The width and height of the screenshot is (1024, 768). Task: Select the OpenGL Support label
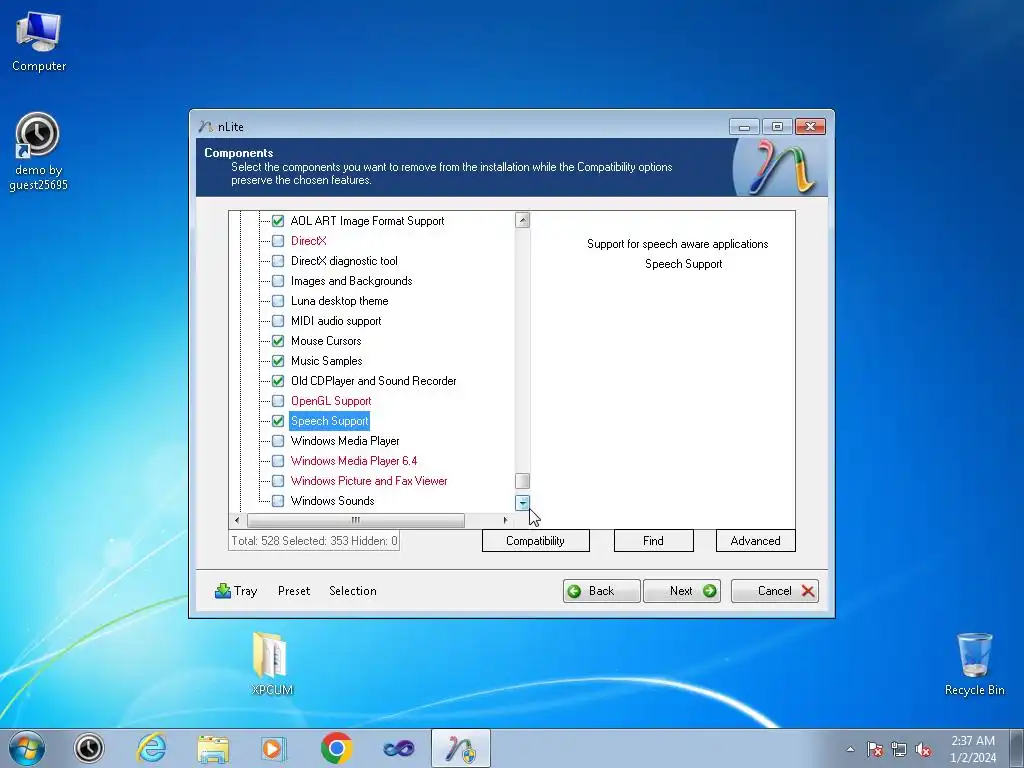331,401
